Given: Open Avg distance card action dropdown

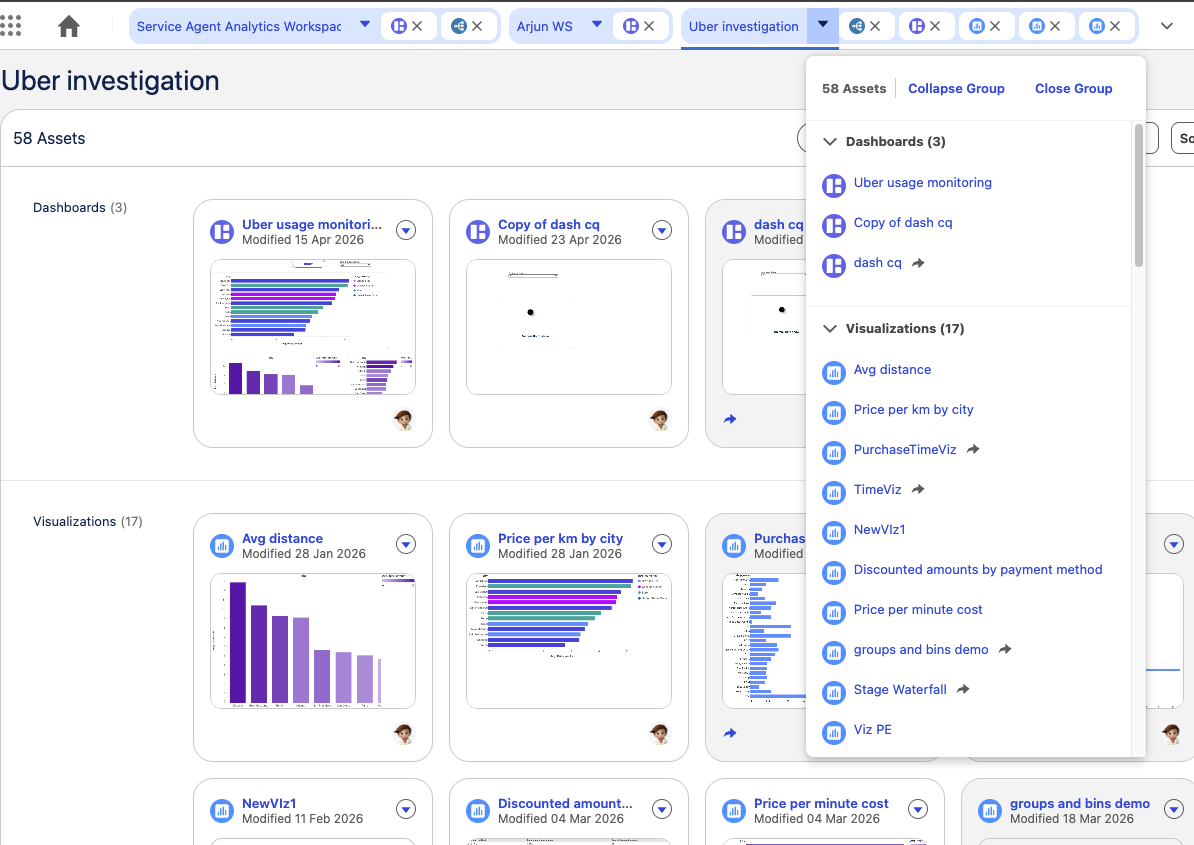Looking at the screenshot, I should pyautogui.click(x=406, y=544).
